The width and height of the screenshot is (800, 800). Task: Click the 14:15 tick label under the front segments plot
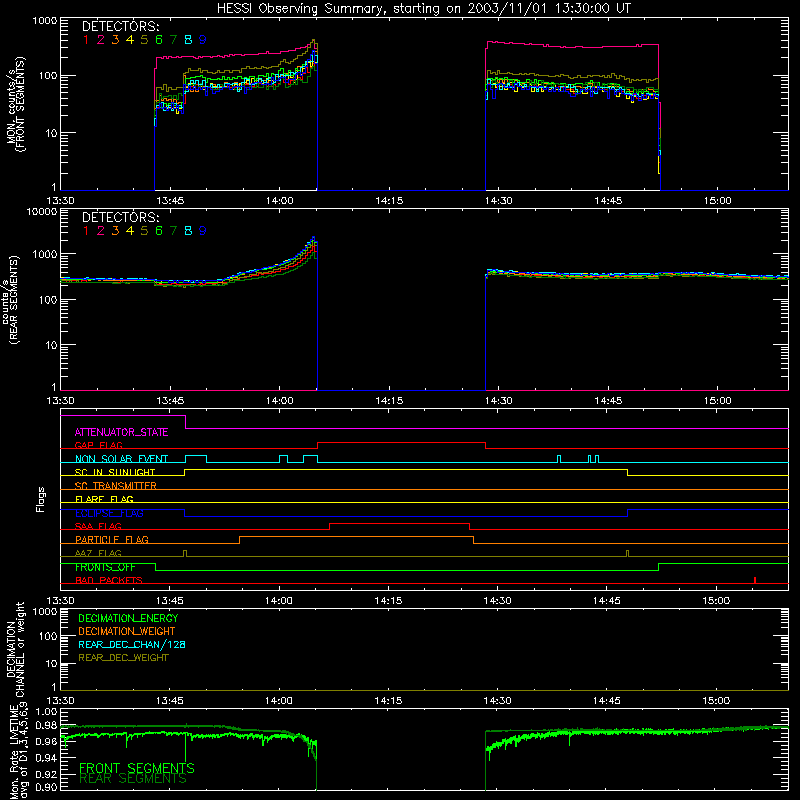pos(389,201)
